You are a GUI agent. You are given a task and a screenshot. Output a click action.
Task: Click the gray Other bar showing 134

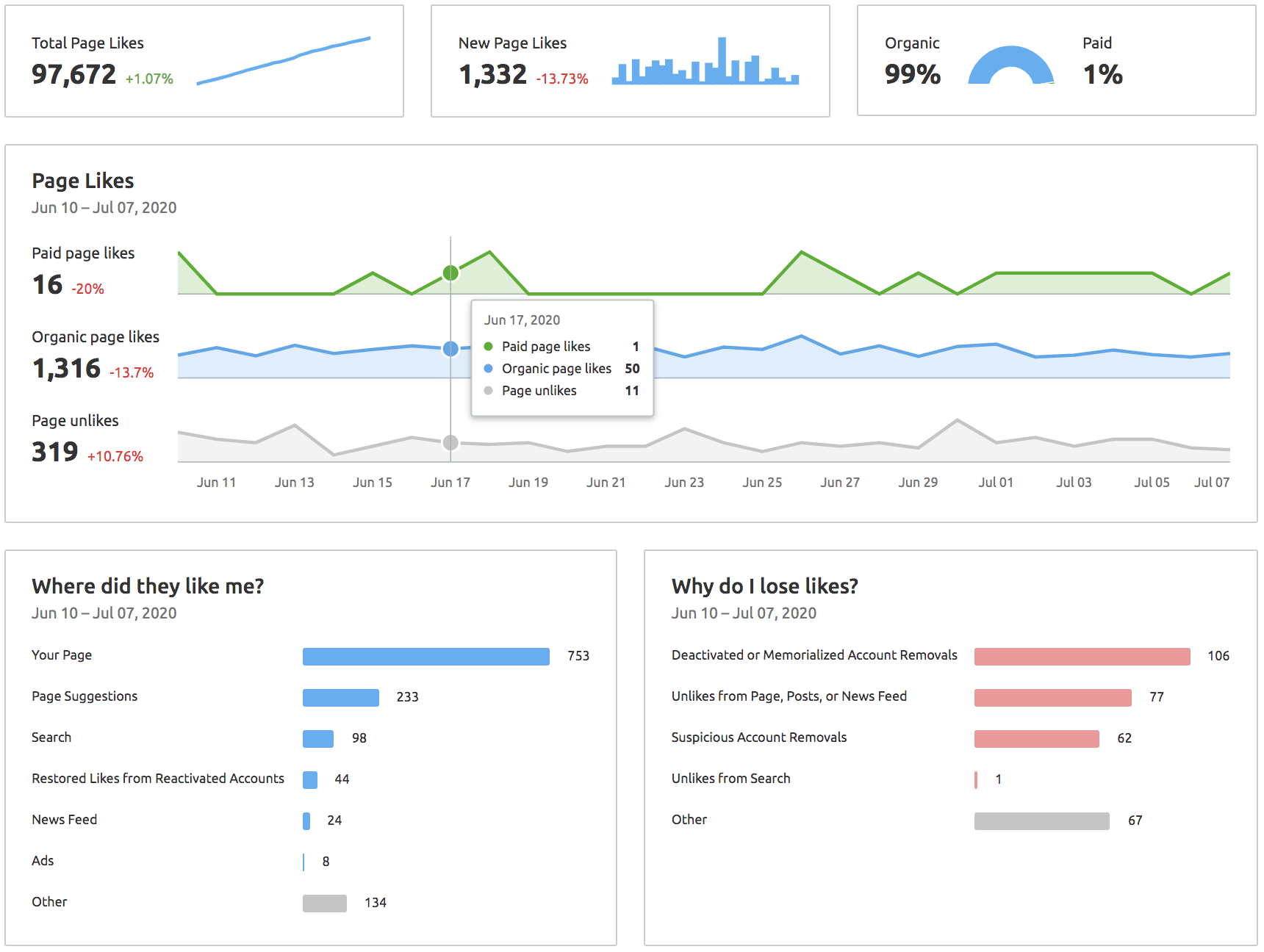325,904
